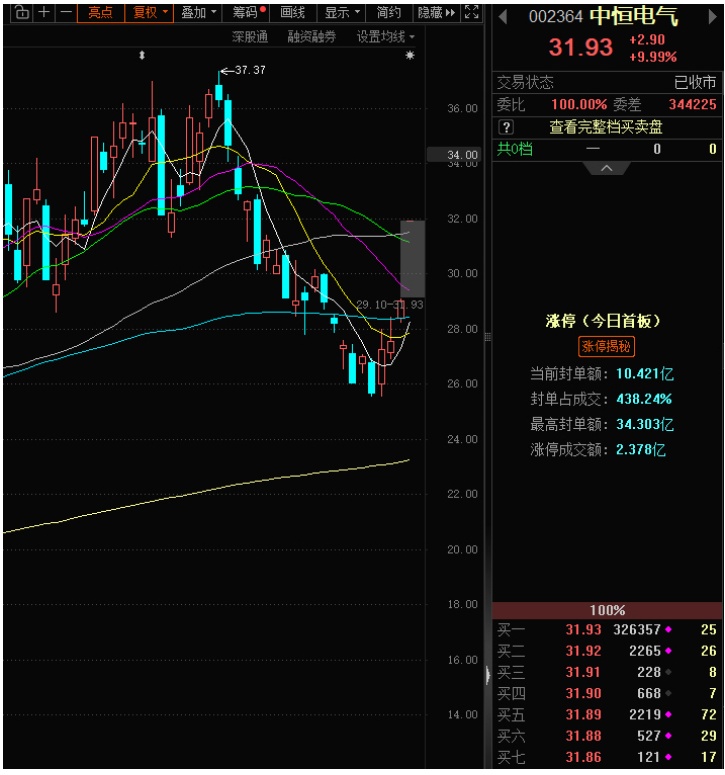Click the 涨停揭秘 button
725x775 pixels.
605,346
